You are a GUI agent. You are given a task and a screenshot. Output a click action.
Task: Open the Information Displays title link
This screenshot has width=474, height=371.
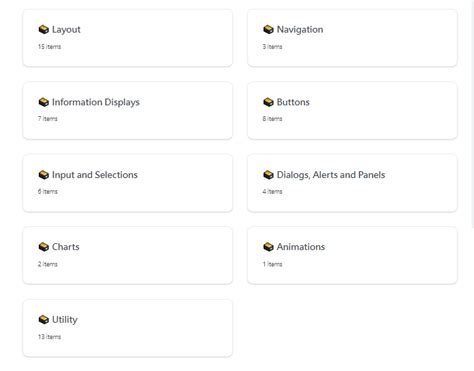[x=96, y=102]
